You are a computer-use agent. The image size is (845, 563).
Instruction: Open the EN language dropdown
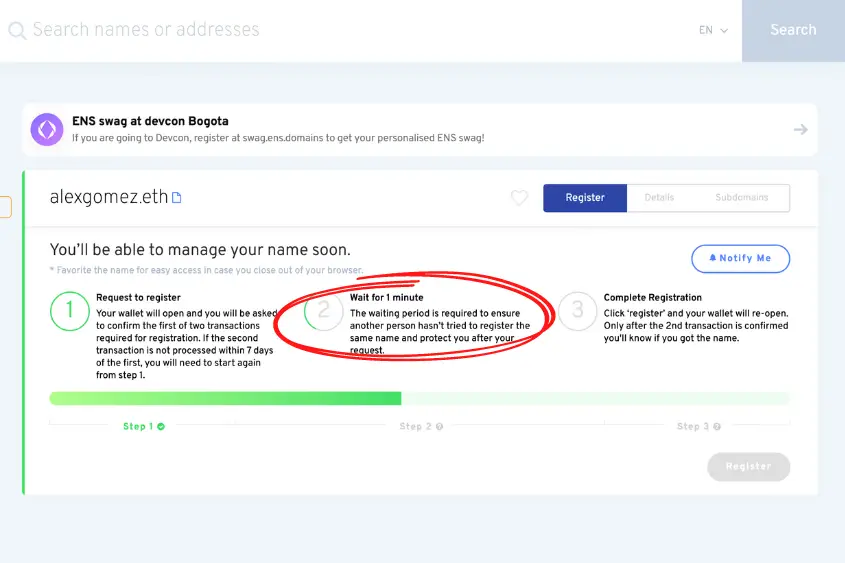(713, 30)
